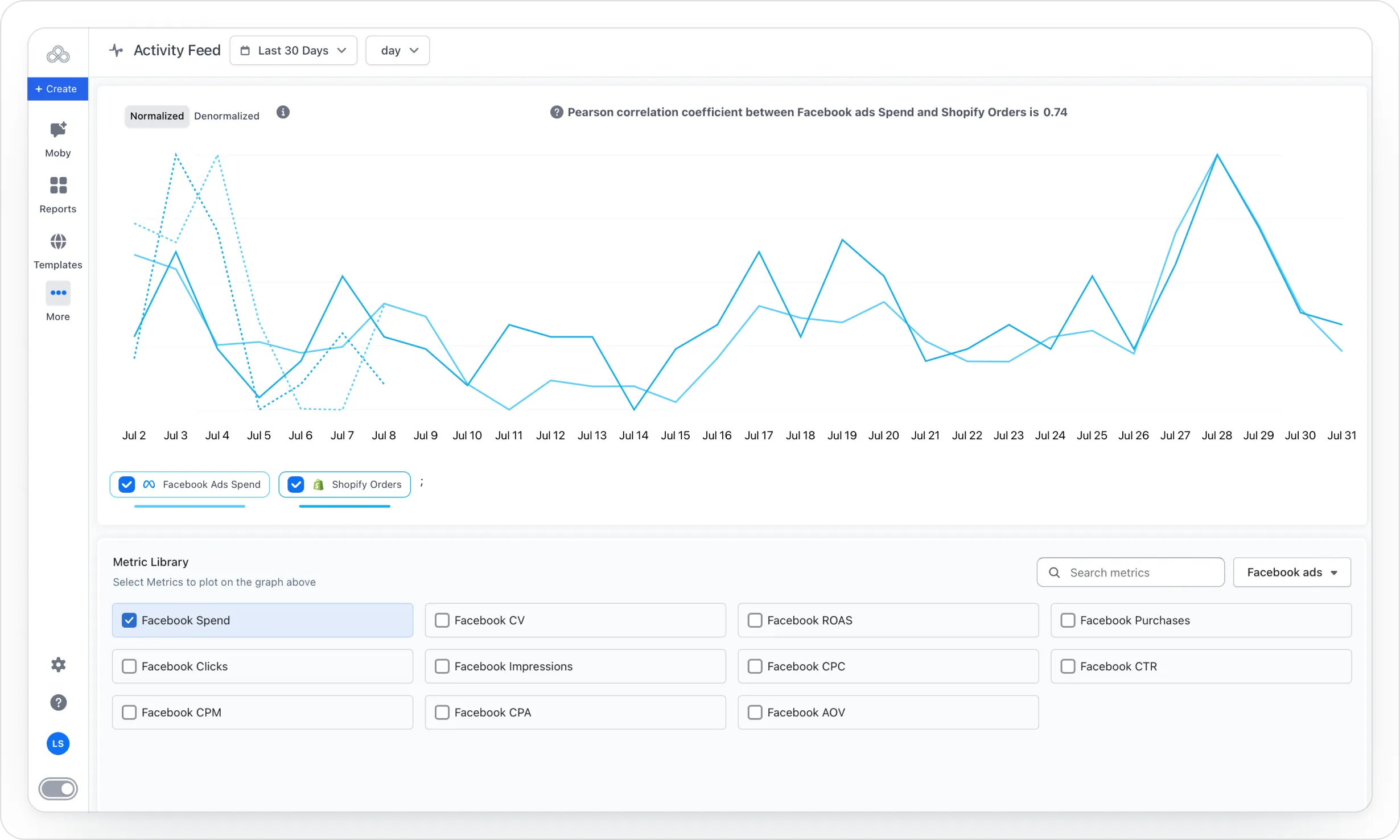Select the Normalized view tab
1400x840 pixels.
tap(157, 116)
